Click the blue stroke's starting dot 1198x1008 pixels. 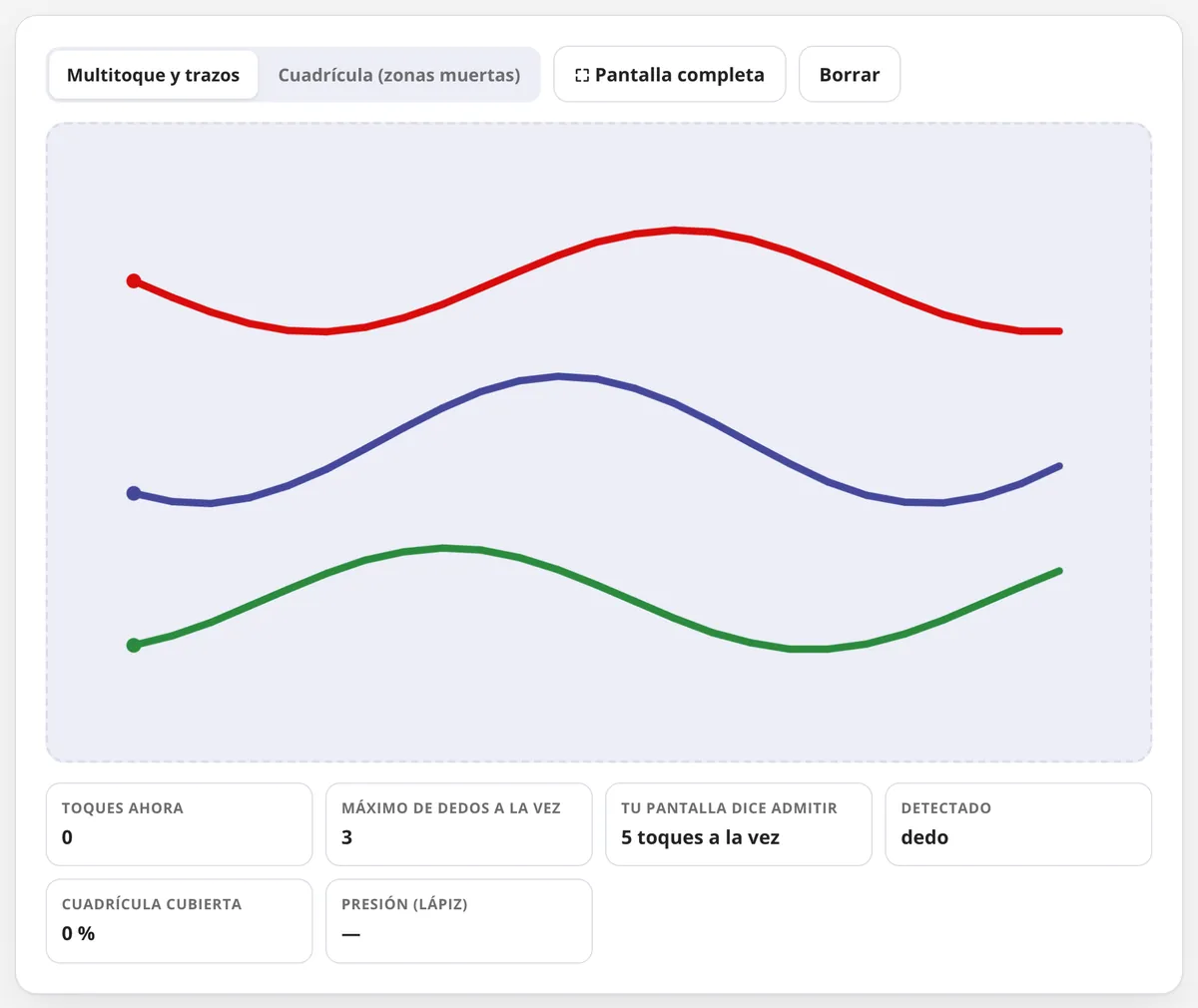pos(134,493)
